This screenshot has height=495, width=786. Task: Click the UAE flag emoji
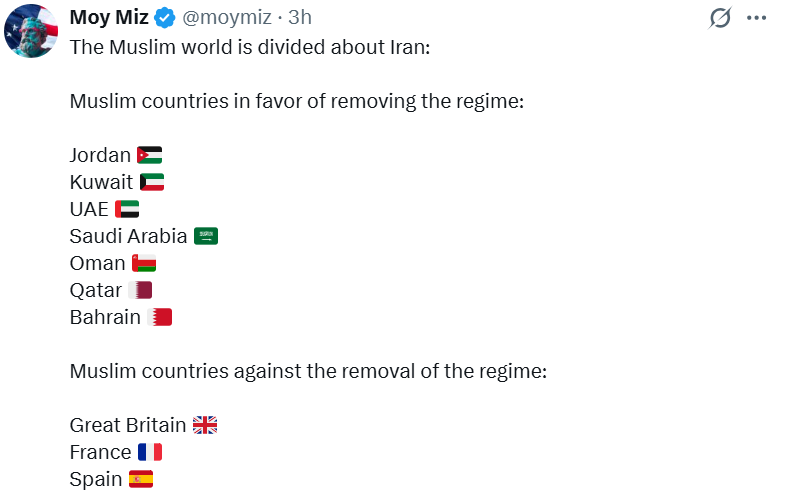point(127,209)
